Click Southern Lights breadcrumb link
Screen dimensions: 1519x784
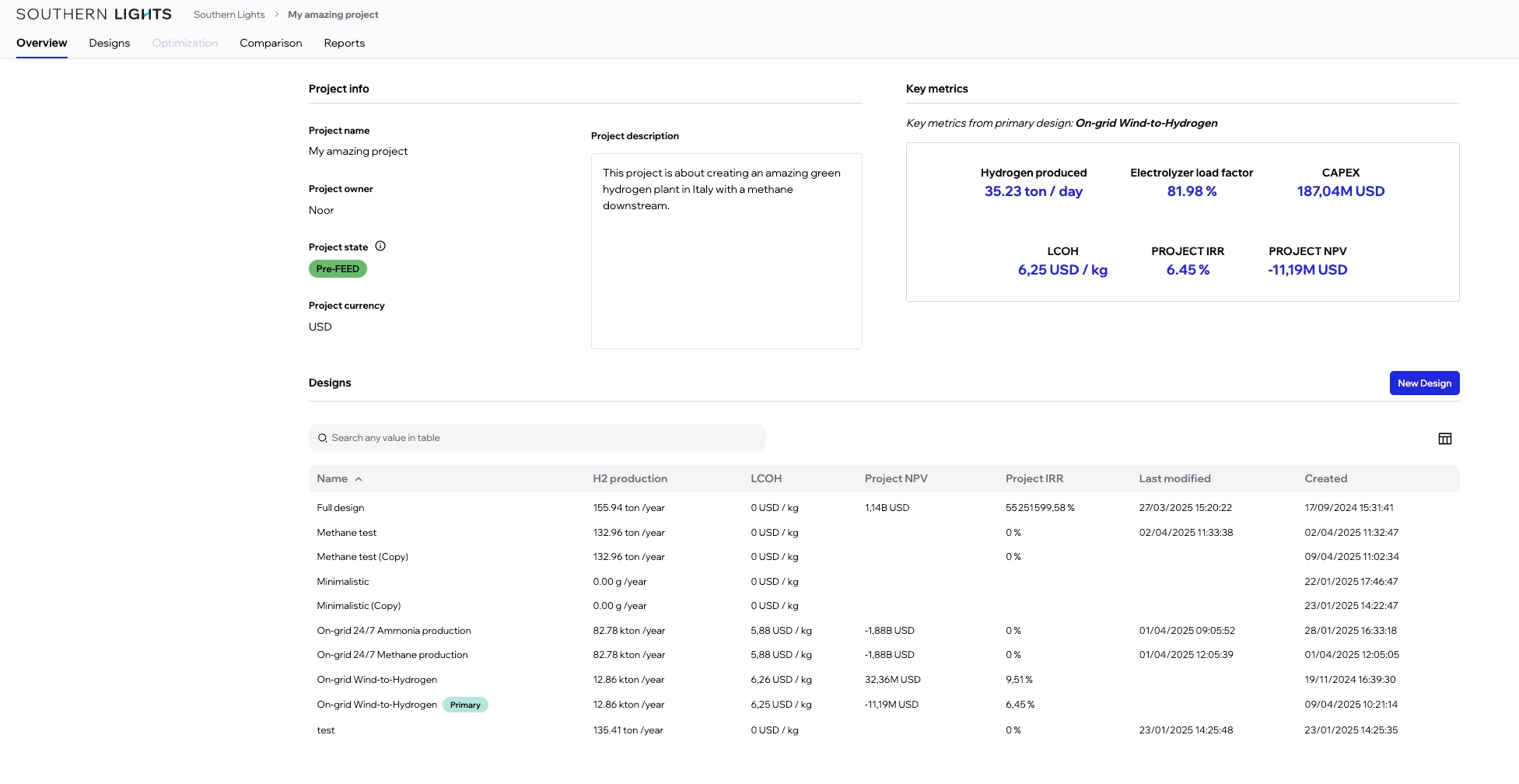[x=229, y=15]
